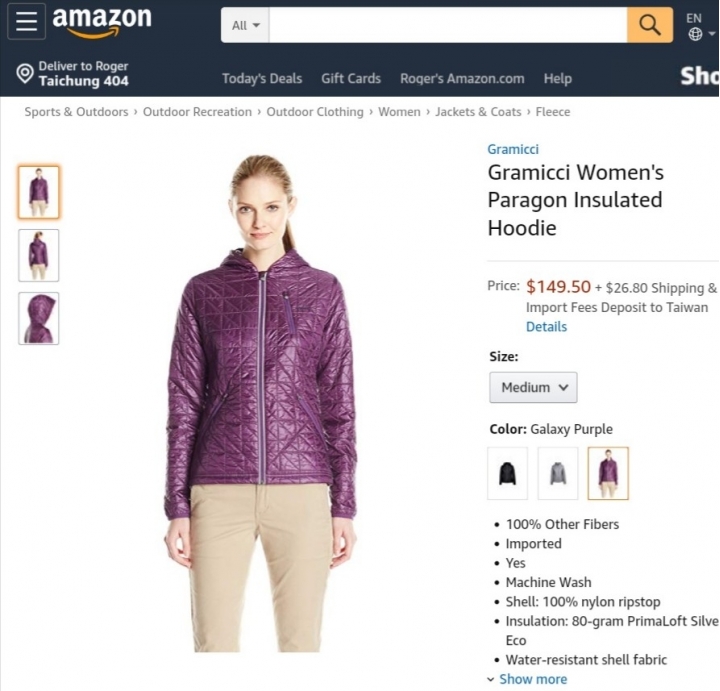
Task: Open the All departments search dropdown
Action: [x=245, y=25]
